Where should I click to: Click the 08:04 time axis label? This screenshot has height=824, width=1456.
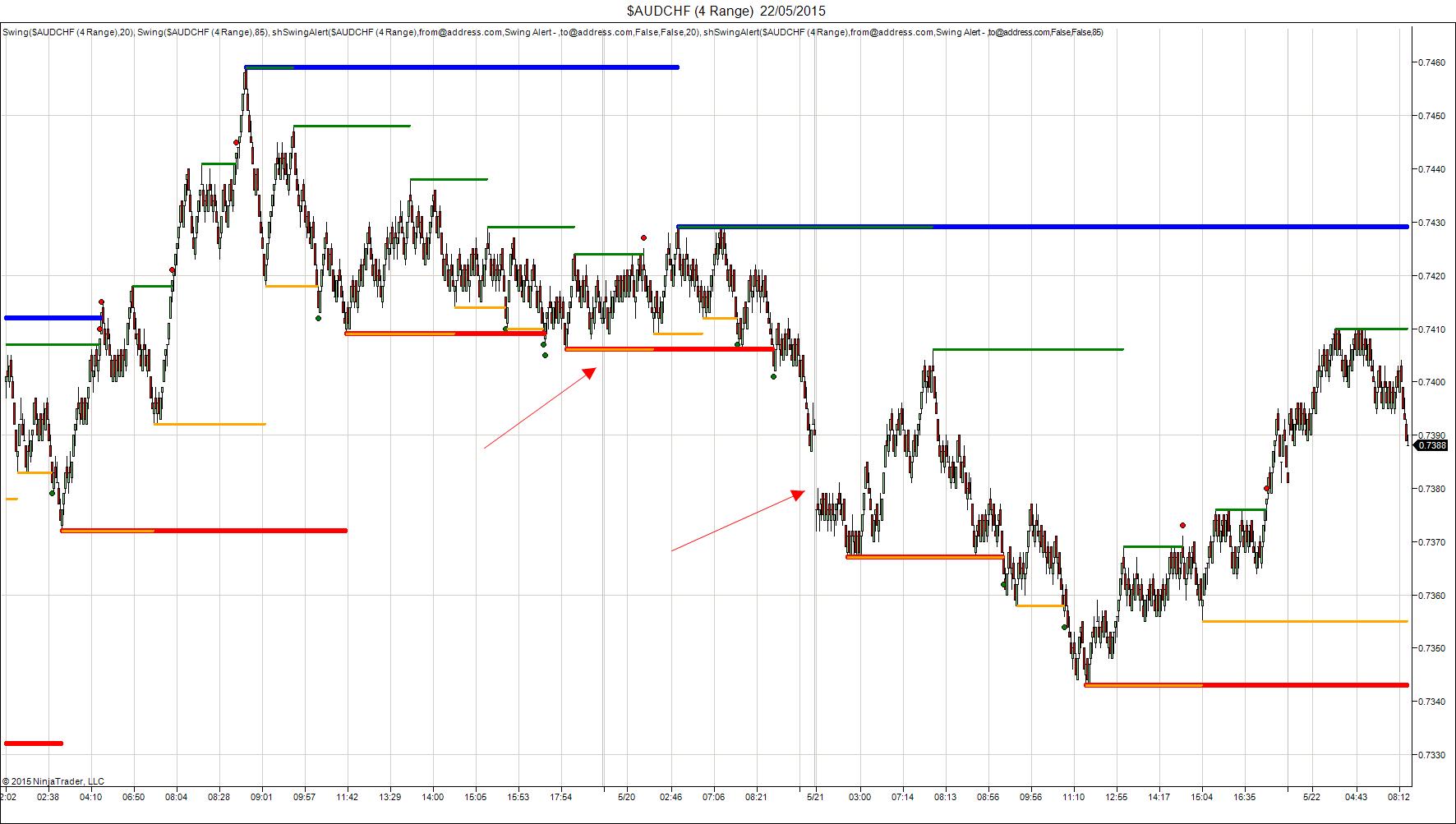tap(176, 797)
